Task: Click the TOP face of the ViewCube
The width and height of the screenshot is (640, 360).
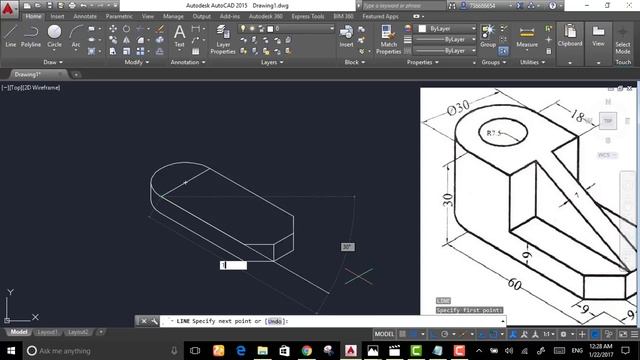Action: (x=608, y=121)
